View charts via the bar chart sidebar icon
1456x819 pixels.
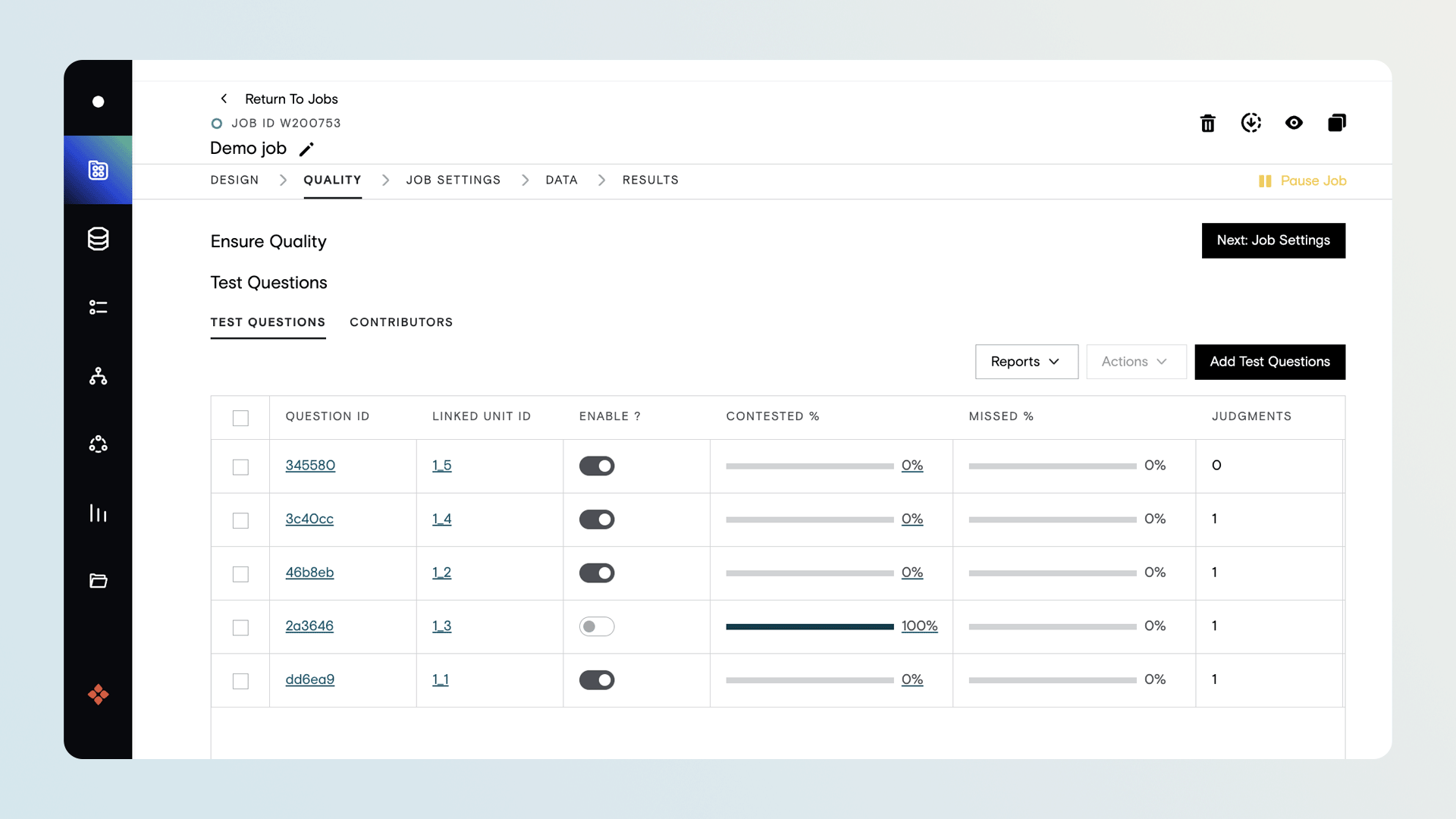click(98, 513)
